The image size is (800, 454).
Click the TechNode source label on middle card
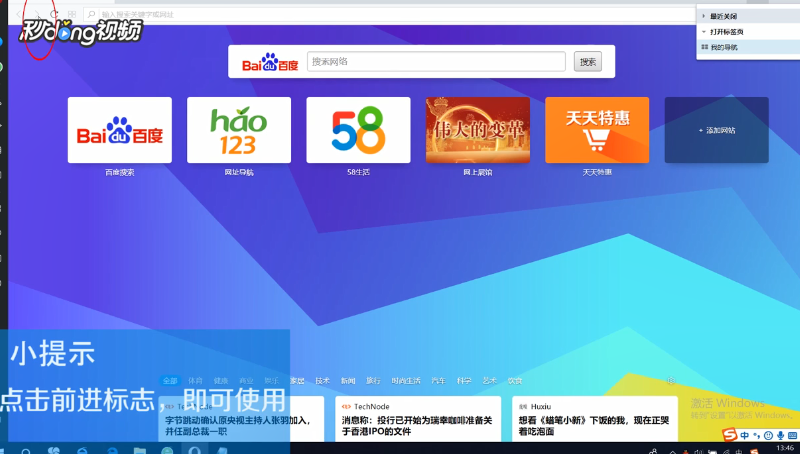click(x=371, y=407)
